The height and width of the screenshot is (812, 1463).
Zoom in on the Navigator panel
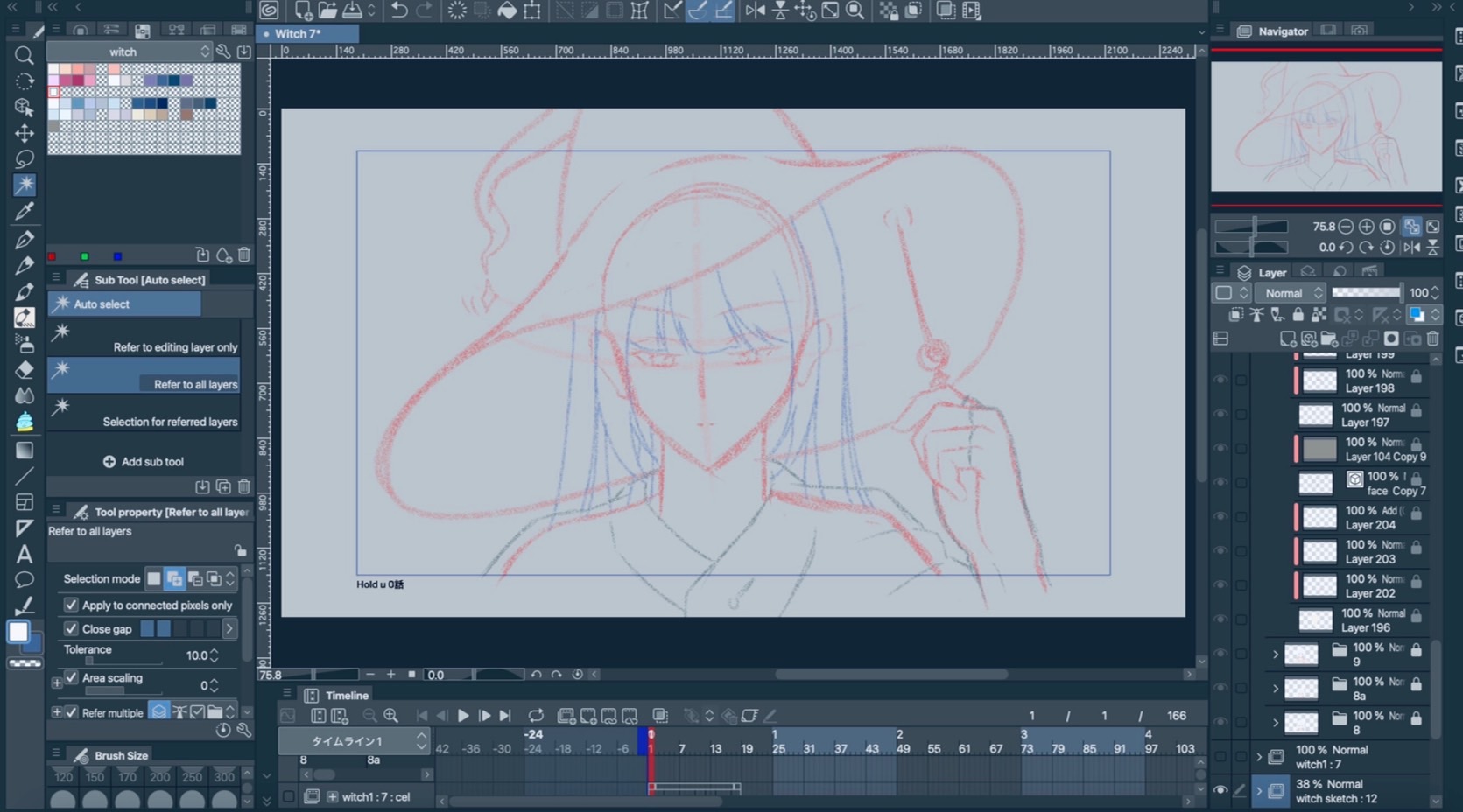click(x=1366, y=227)
